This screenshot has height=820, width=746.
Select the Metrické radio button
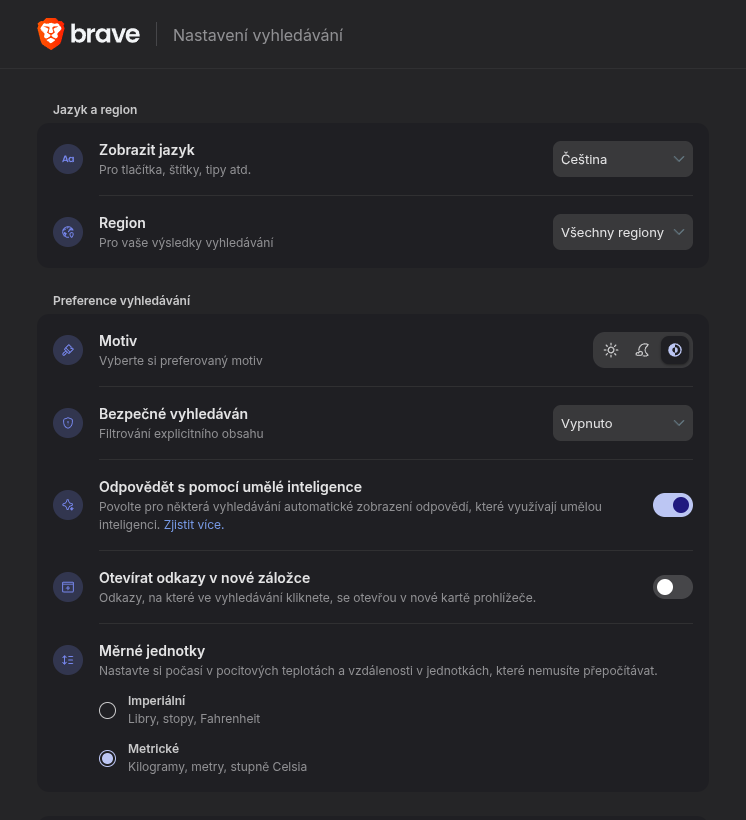[107, 758]
